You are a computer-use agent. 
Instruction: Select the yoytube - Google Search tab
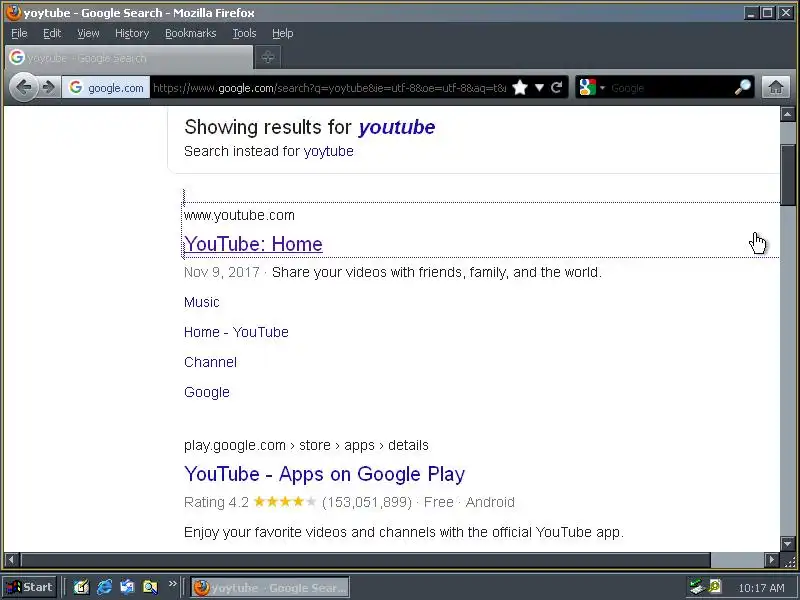coord(129,58)
